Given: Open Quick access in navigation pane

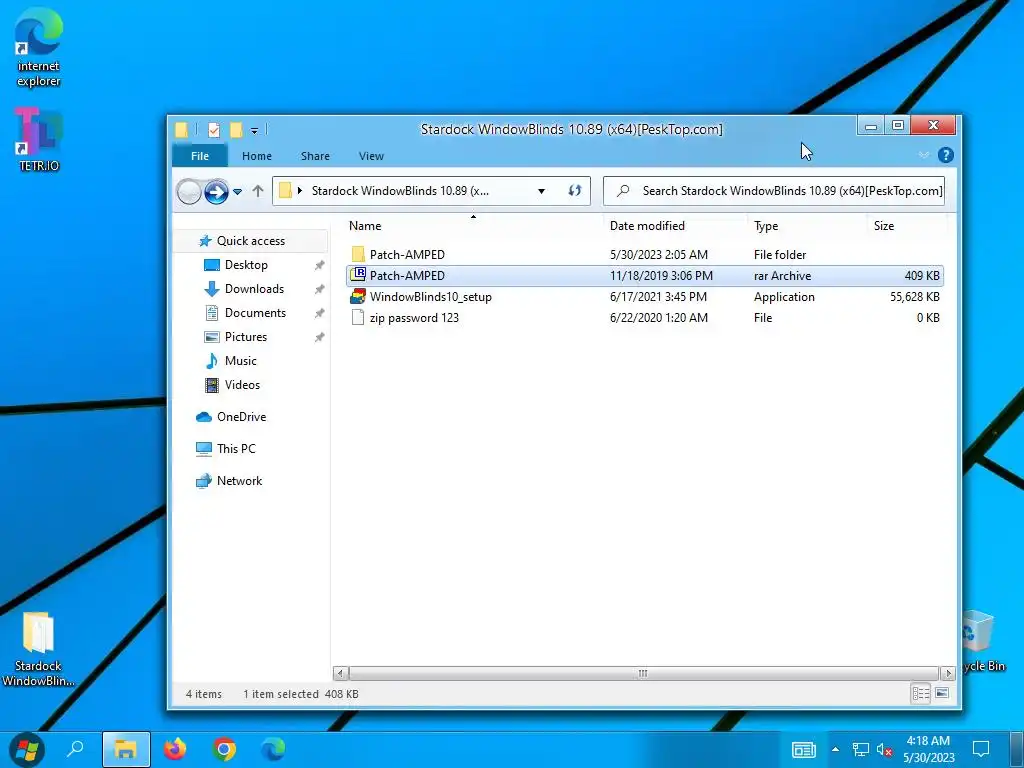Looking at the screenshot, I should pos(251,241).
